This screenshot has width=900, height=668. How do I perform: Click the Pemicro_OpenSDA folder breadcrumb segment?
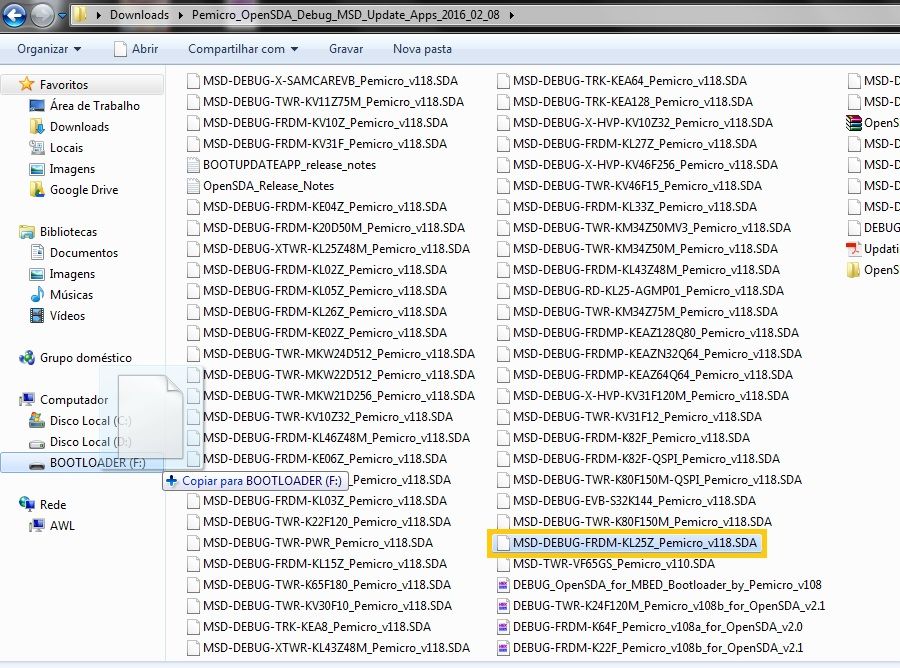click(346, 15)
